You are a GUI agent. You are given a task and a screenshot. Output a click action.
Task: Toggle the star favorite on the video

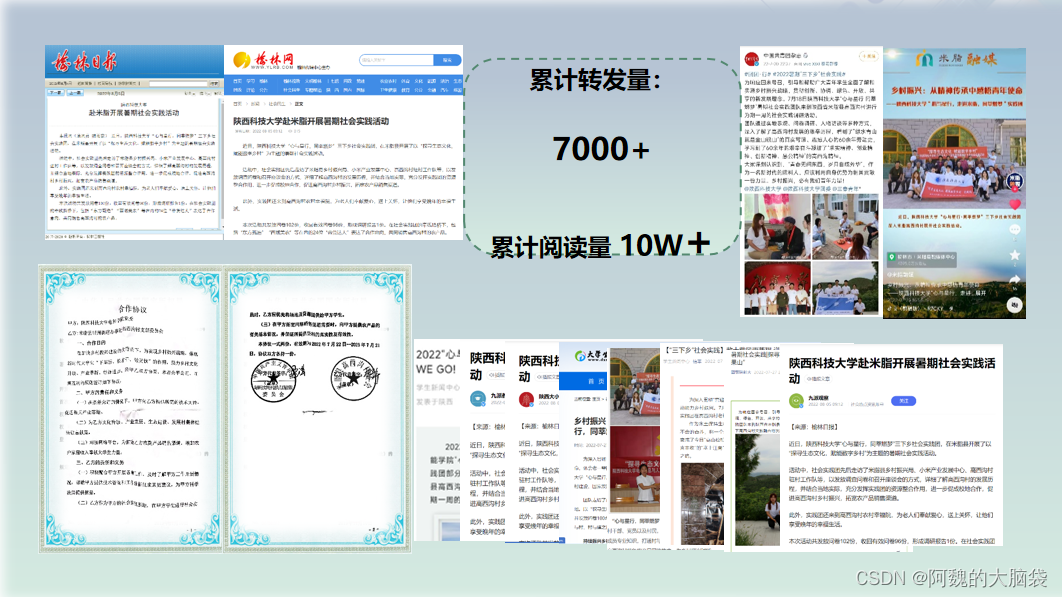tap(1013, 254)
